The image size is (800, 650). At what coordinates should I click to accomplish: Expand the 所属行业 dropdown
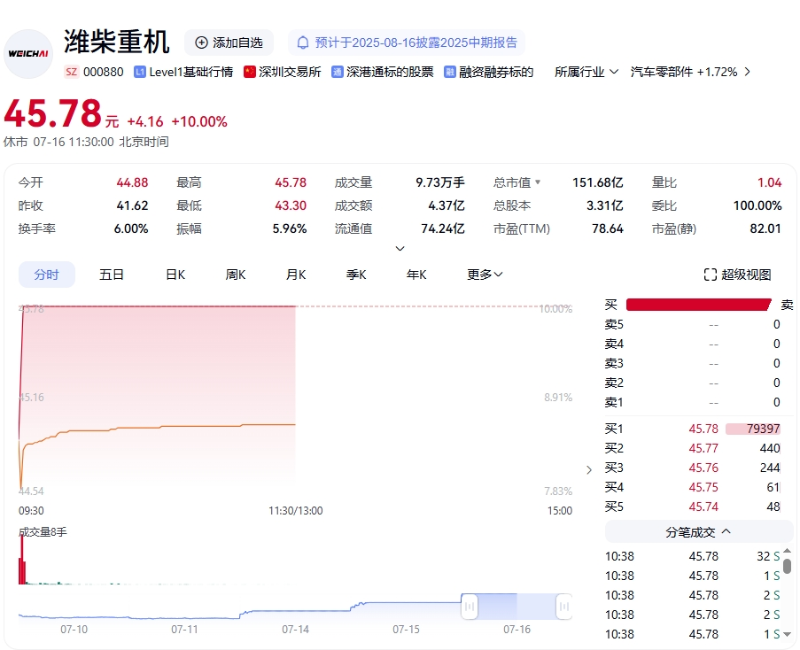tap(586, 72)
